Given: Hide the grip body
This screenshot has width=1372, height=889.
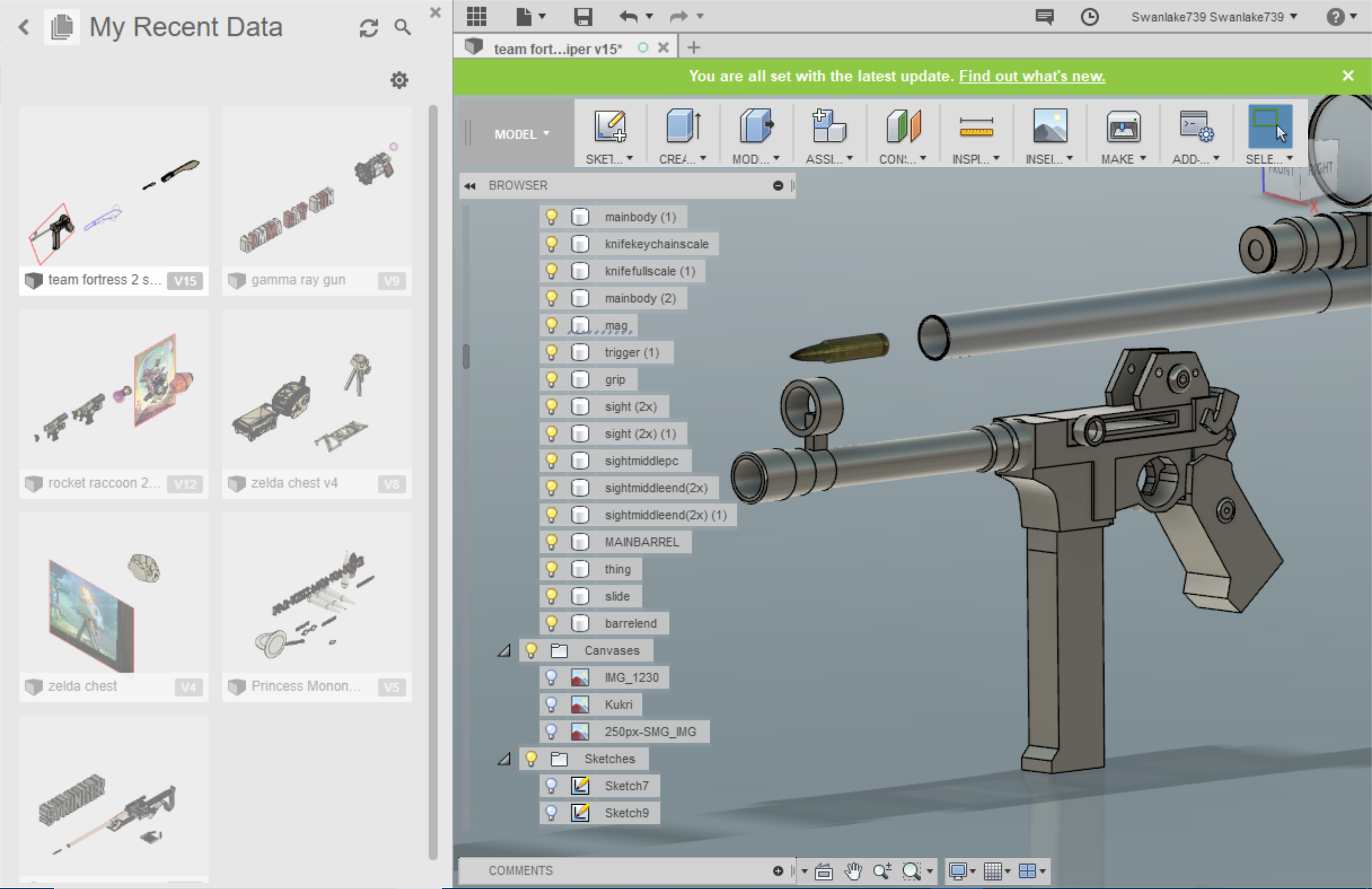Looking at the screenshot, I should coord(551,380).
